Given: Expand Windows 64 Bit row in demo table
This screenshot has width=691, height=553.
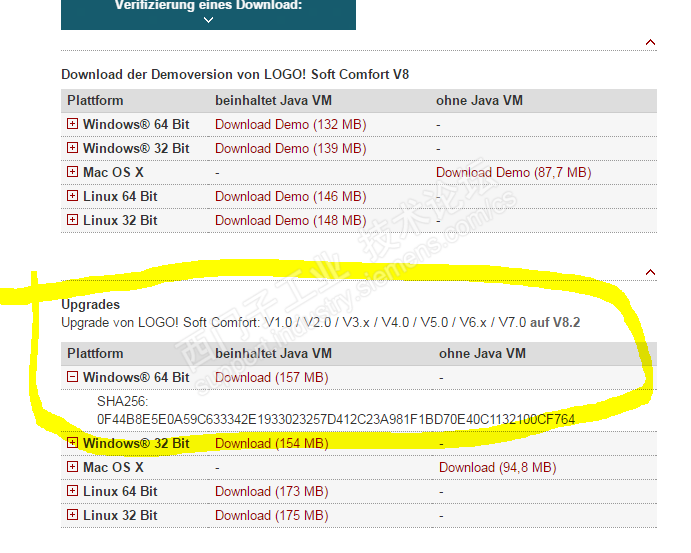Looking at the screenshot, I should [x=72, y=124].
